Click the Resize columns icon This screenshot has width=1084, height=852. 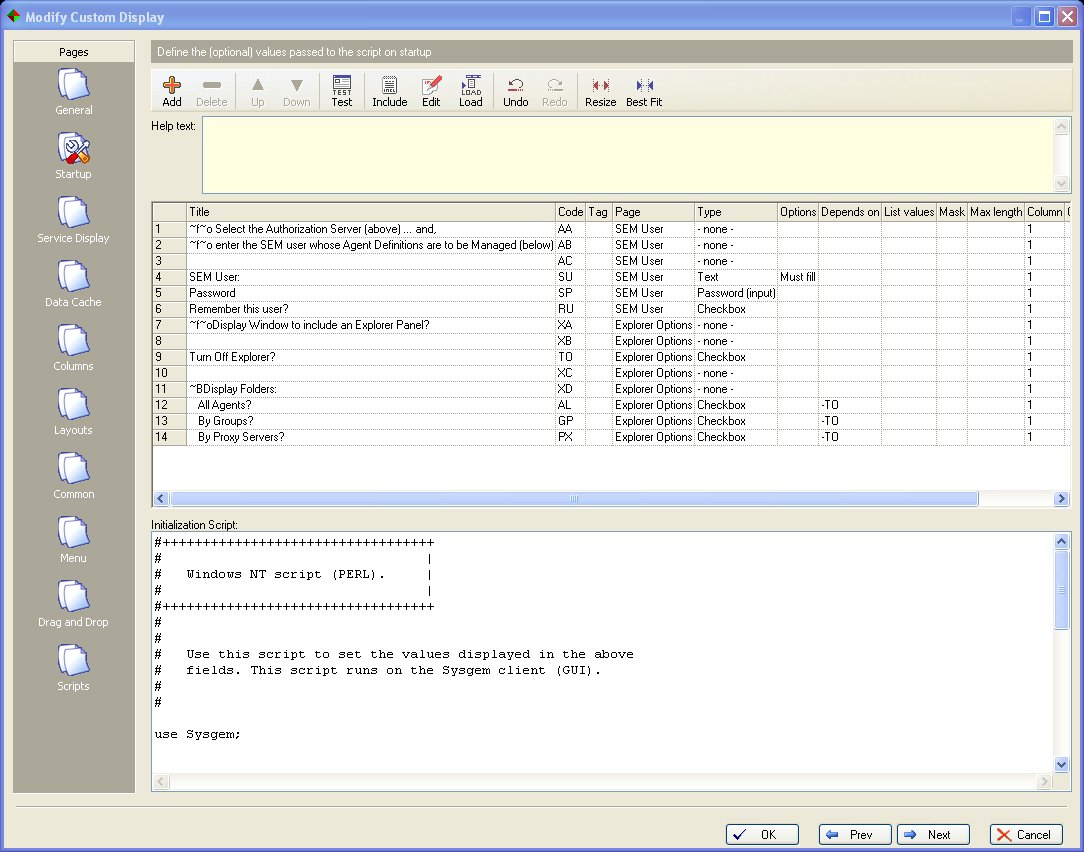[x=600, y=91]
